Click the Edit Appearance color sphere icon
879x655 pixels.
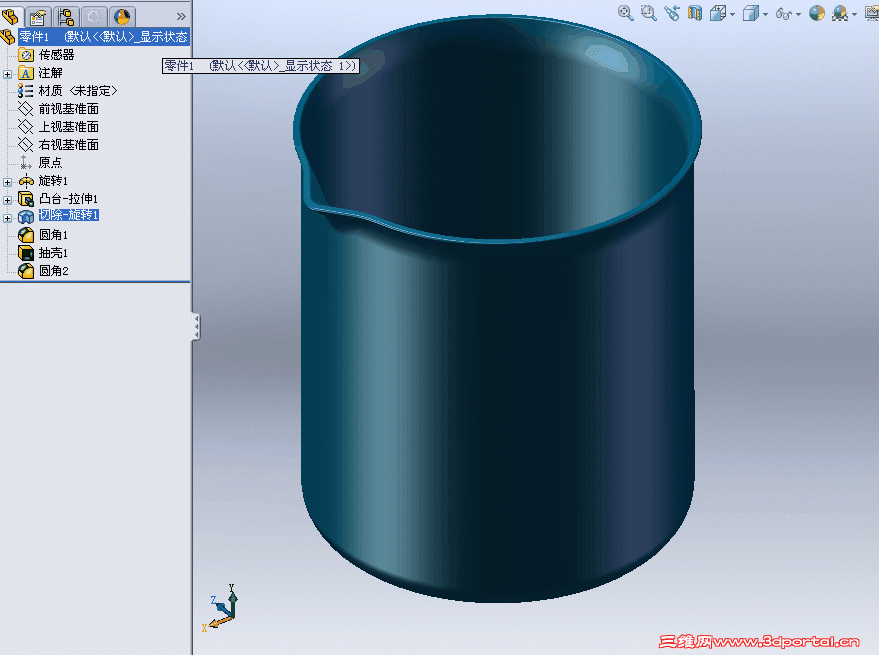[x=817, y=13]
